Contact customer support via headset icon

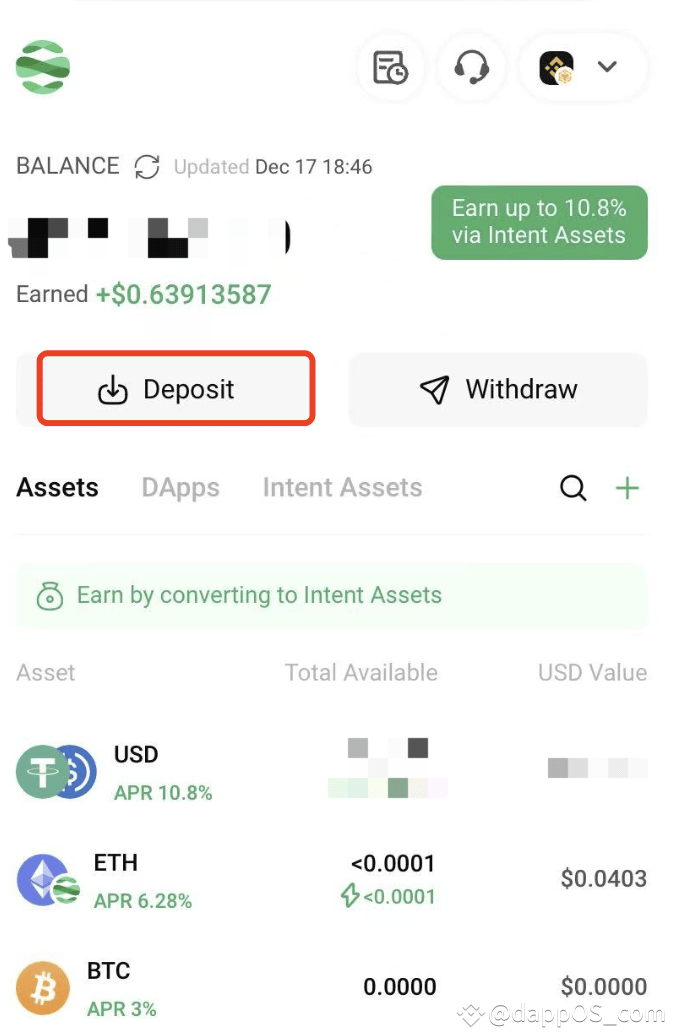(472, 67)
